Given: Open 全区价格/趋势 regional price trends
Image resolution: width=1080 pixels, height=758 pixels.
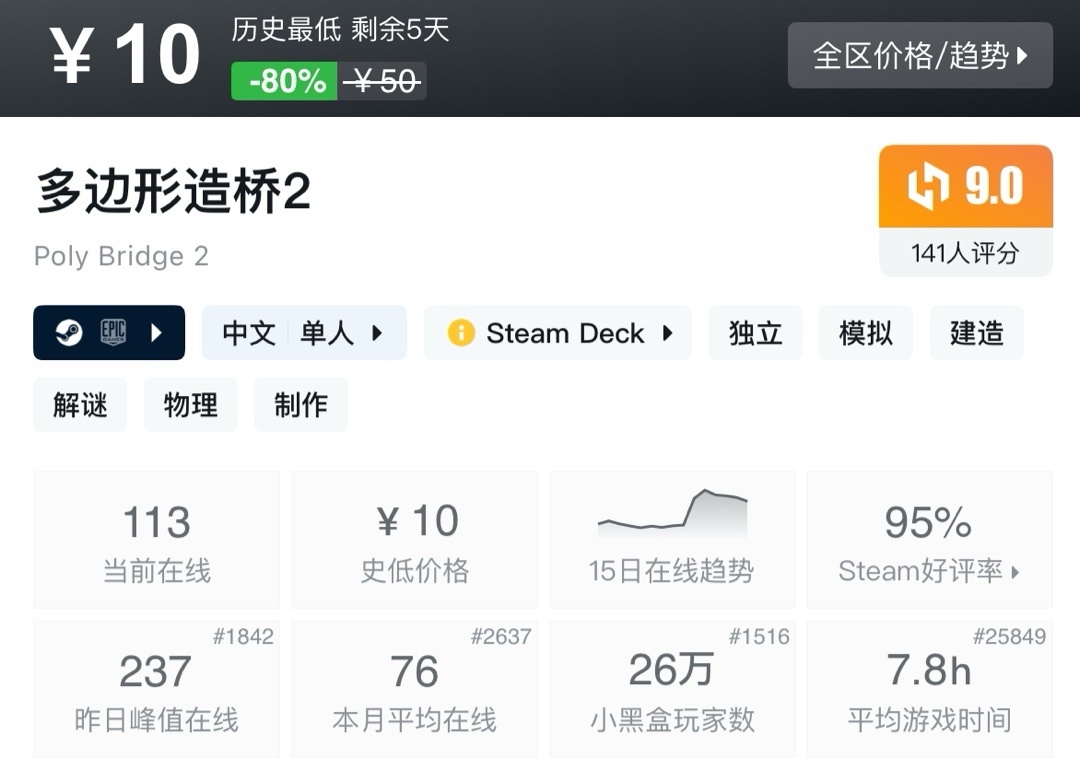Looking at the screenshot, I should (920, 55).
